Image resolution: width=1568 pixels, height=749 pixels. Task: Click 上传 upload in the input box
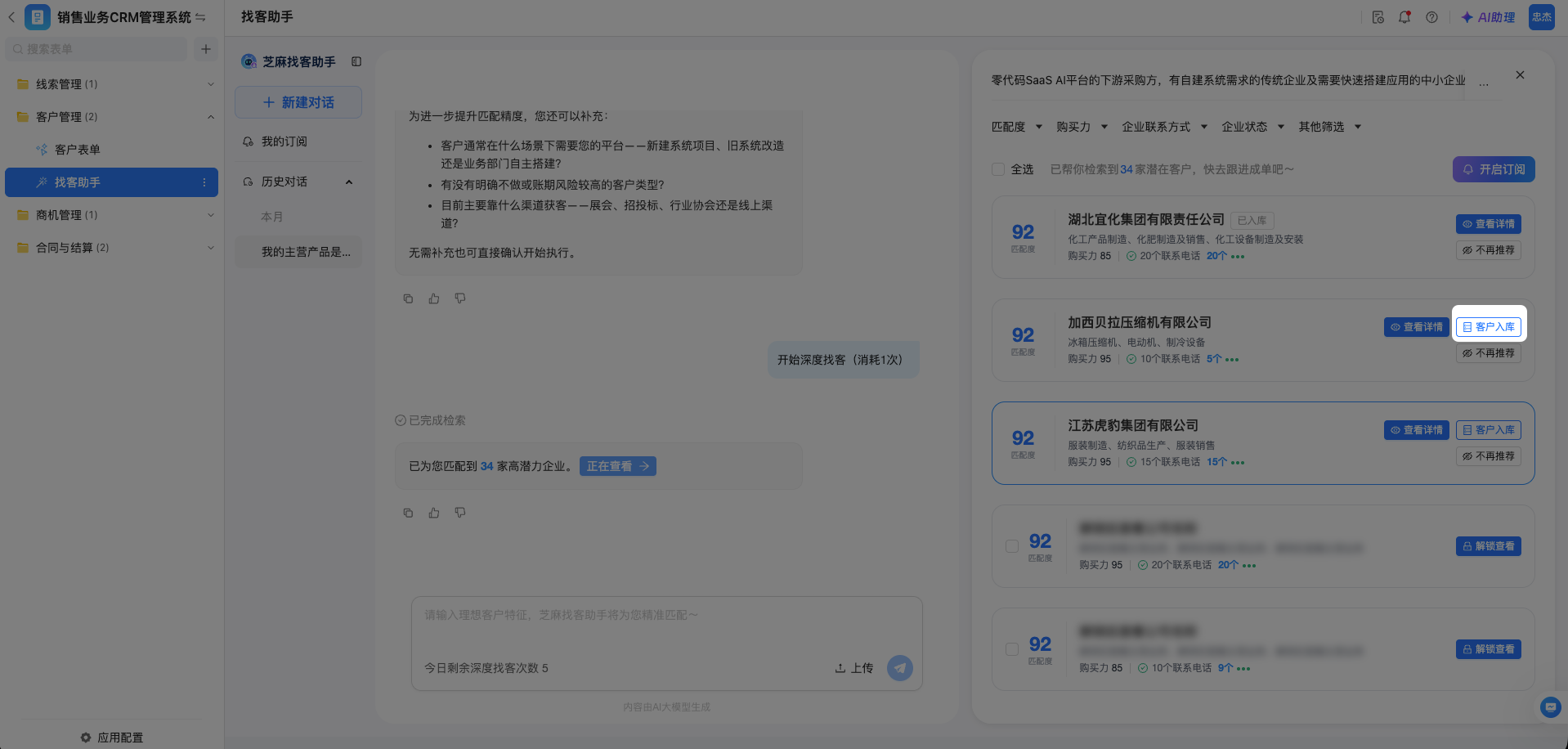coord(853,668)
